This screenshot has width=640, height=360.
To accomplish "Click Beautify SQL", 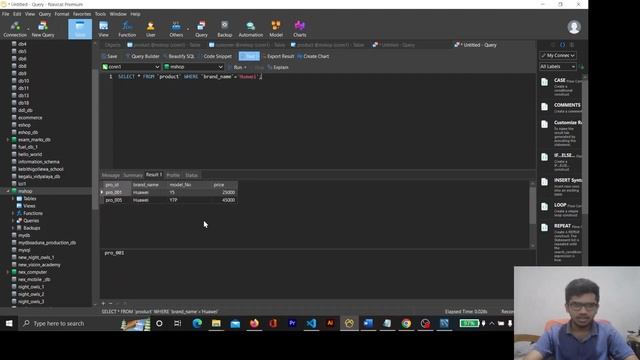I will tap(179, 56).
